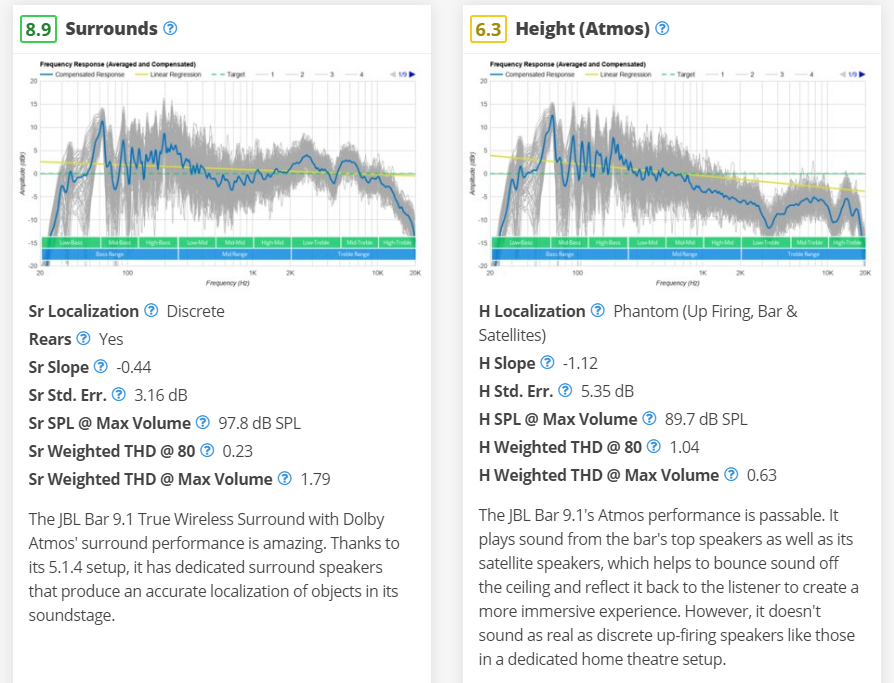The image size is (894, 683).
Task: Open H SPL @ Max Volume help icon
Action: [x=651, y=419]
